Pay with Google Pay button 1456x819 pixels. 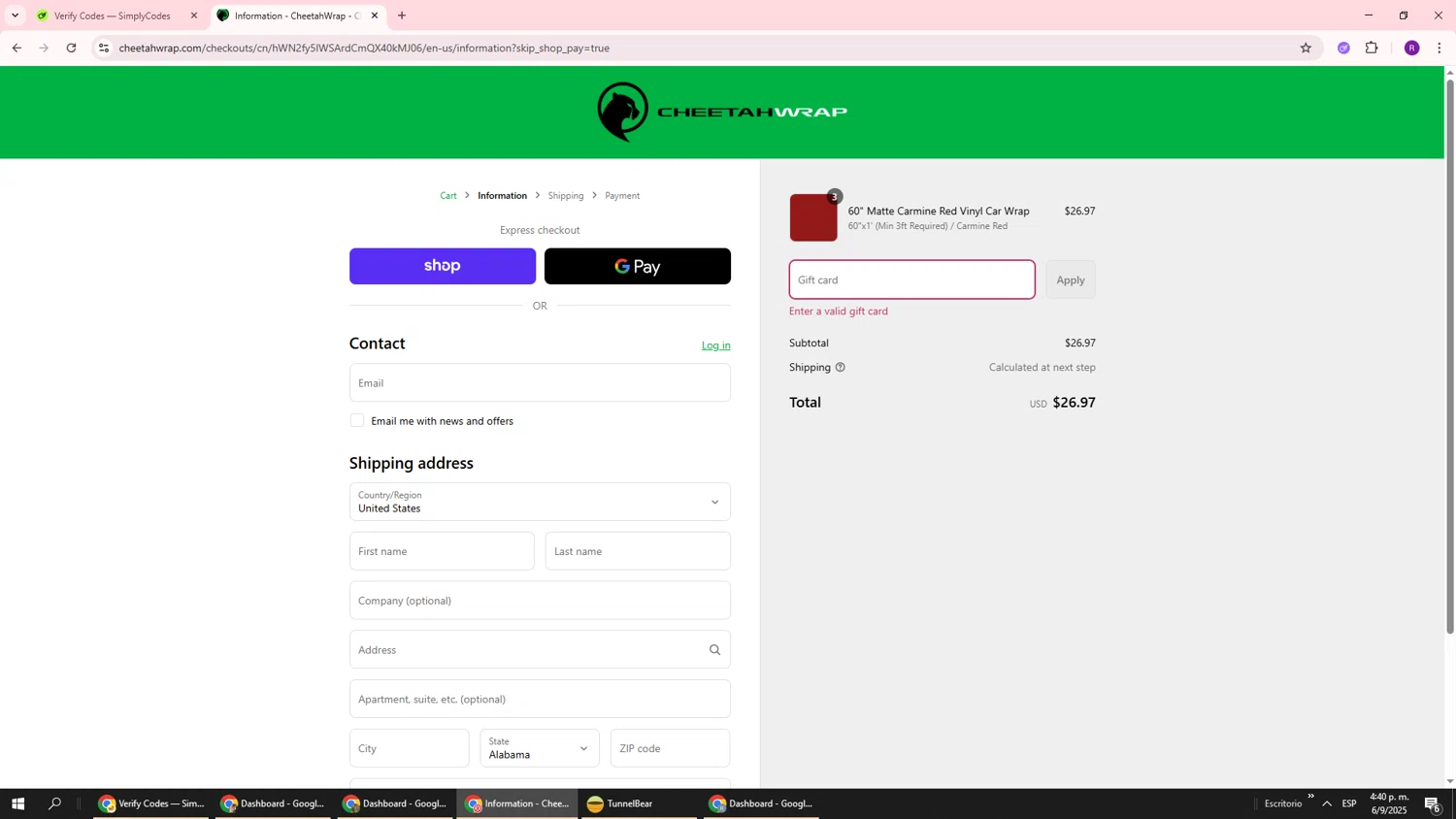point(638,266)
